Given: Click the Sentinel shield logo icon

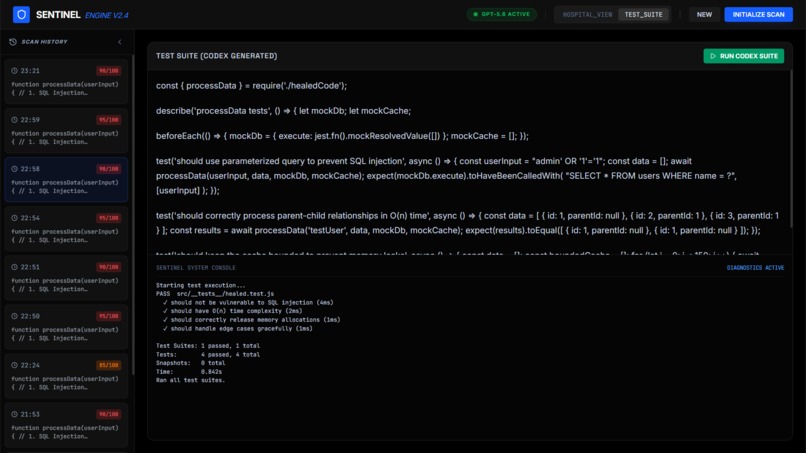Looking at the screenshot, I should [x=21, y=14].
